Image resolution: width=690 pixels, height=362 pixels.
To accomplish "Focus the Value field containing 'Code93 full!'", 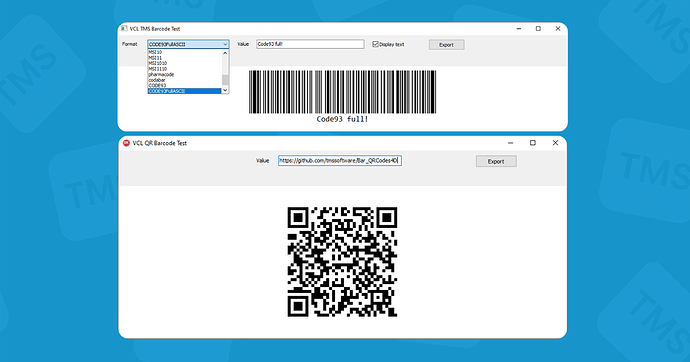I will pyautogui.click(x=310, y=44).
